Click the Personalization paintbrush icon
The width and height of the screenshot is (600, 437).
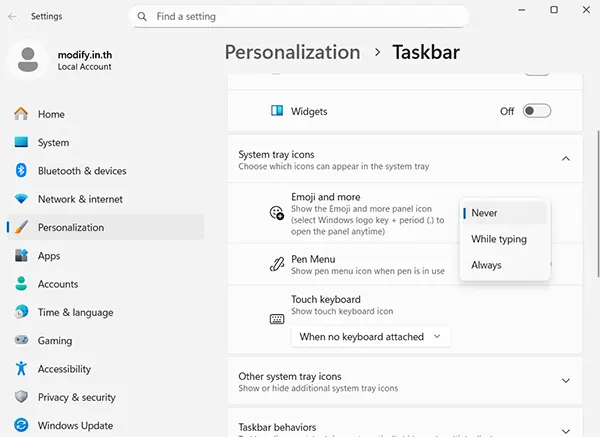click(21, 227)
